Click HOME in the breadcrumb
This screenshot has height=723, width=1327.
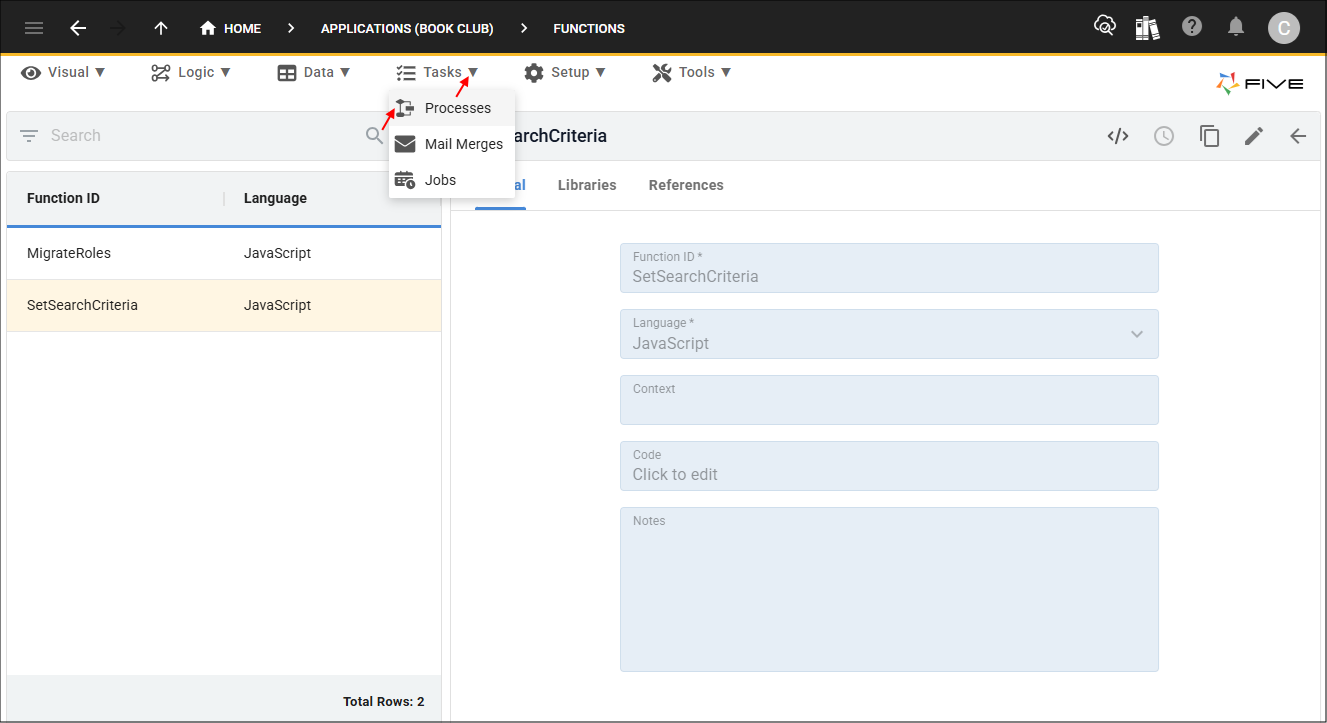click(x=242, y=28)
